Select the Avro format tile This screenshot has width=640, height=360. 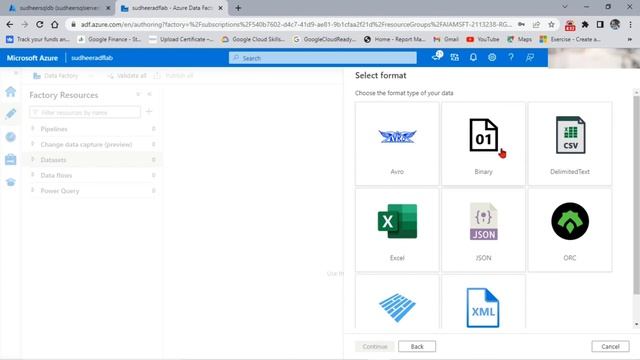(x=397, y=144)
